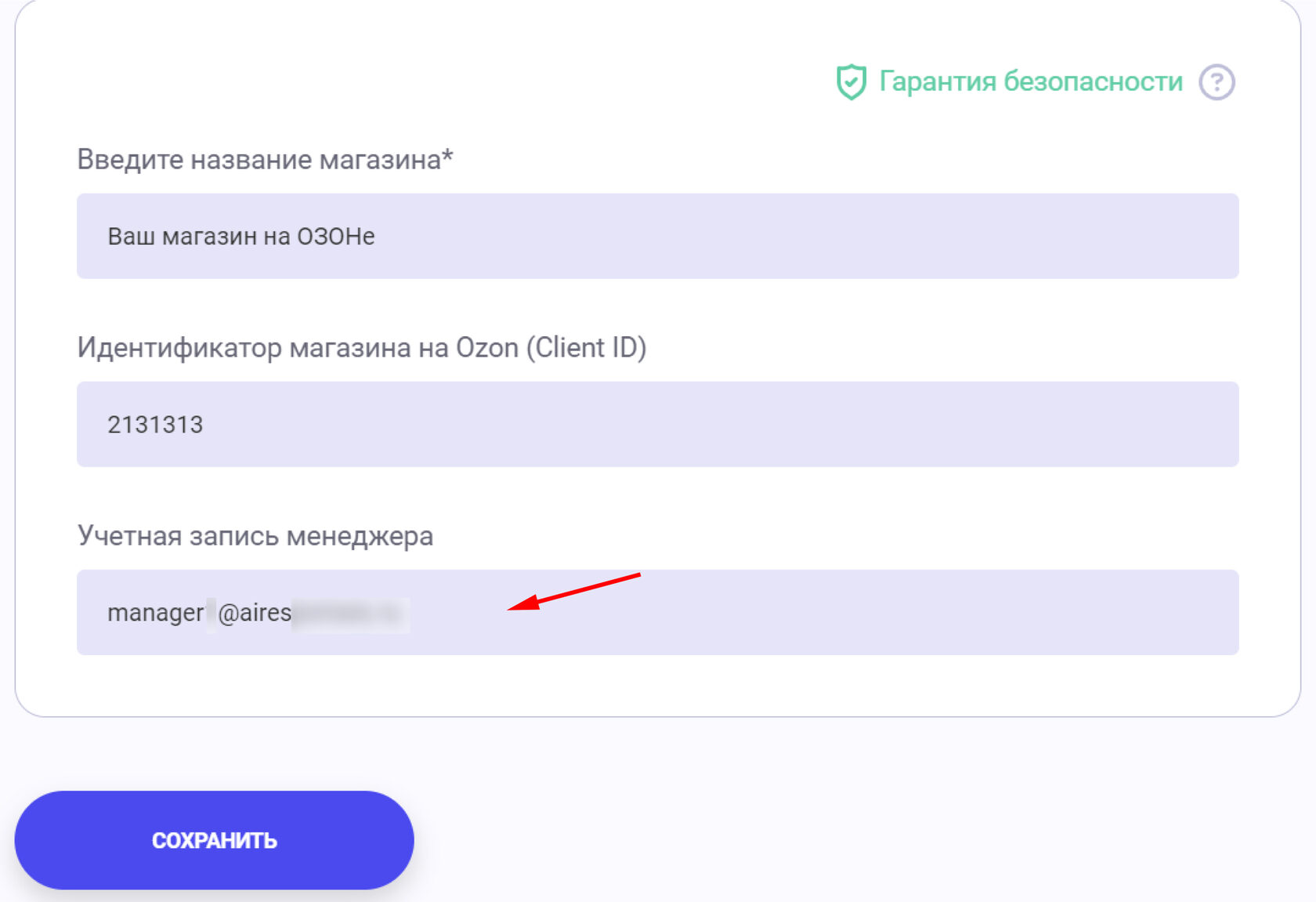Open the question mark help tooltip
The width and height of the screenshot is (1316, 902).
click(1217, 82)
